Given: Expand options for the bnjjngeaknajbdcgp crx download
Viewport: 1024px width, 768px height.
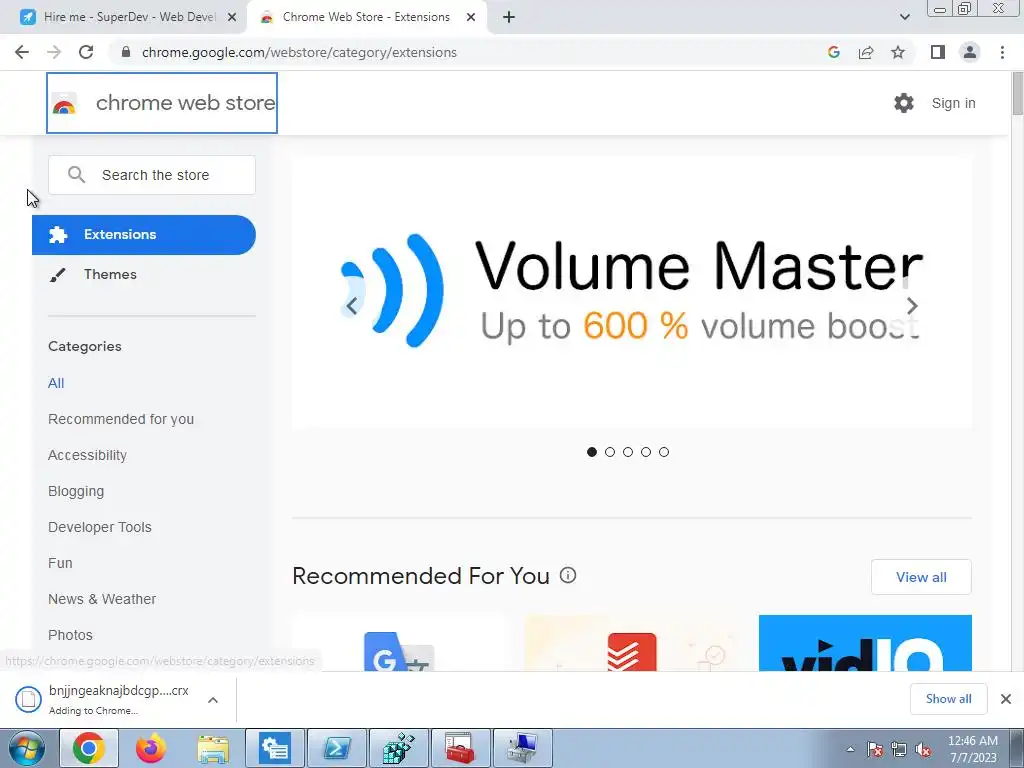Looking at the screenshot, I should [213, 700].
